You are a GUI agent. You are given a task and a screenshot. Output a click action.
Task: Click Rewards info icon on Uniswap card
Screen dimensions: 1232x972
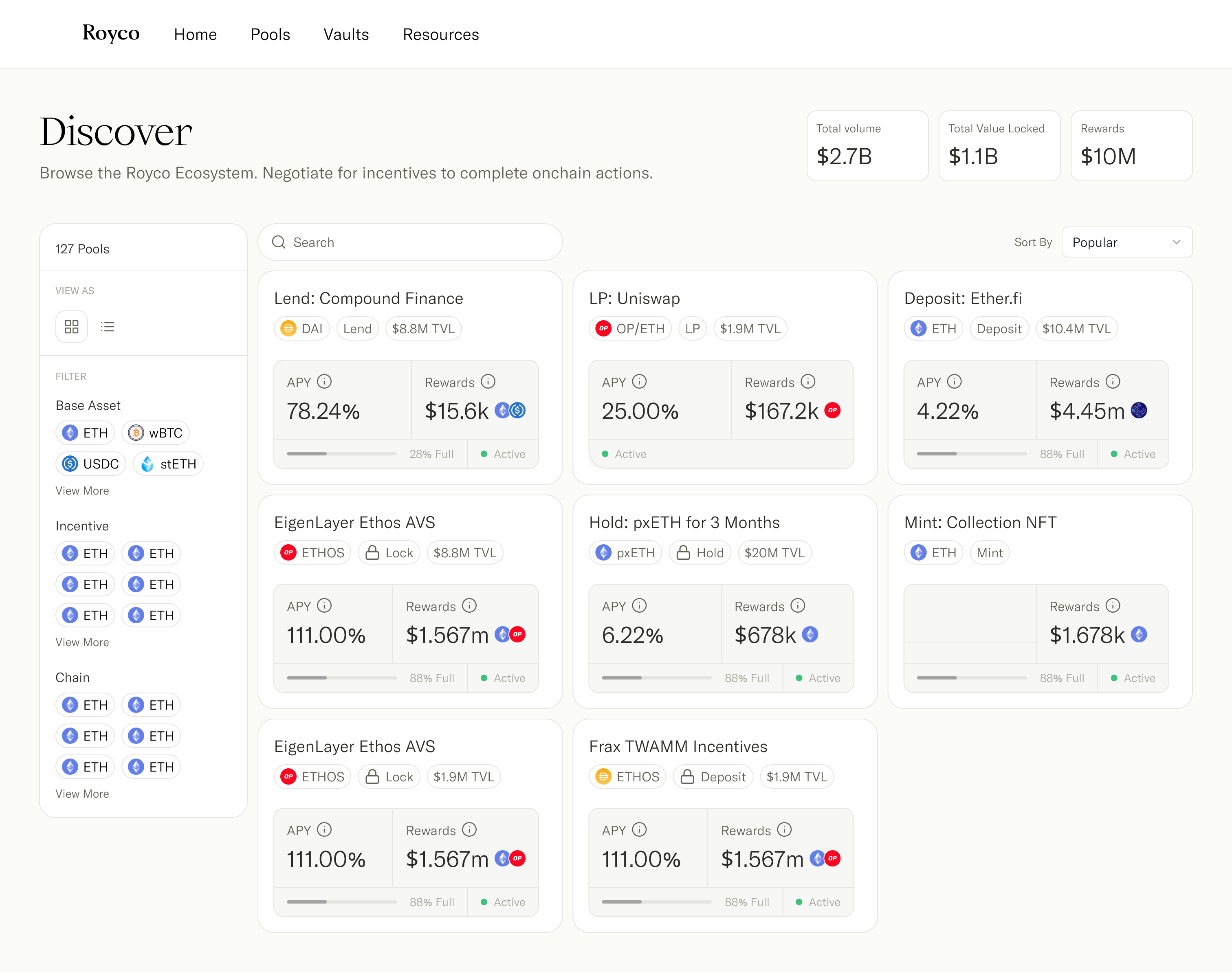(808, 382)
